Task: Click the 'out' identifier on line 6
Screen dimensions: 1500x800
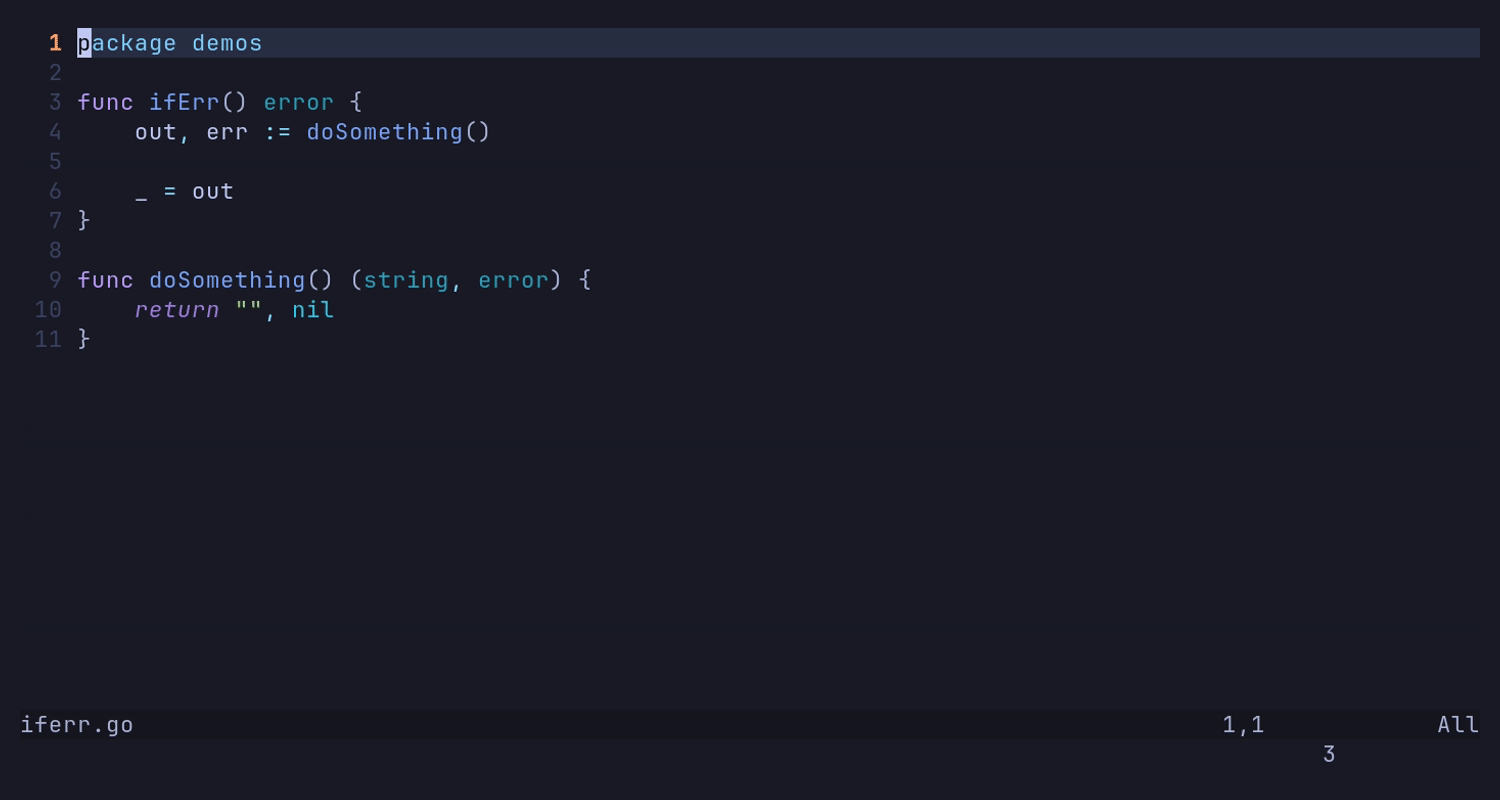Action: tap(213, 191)
